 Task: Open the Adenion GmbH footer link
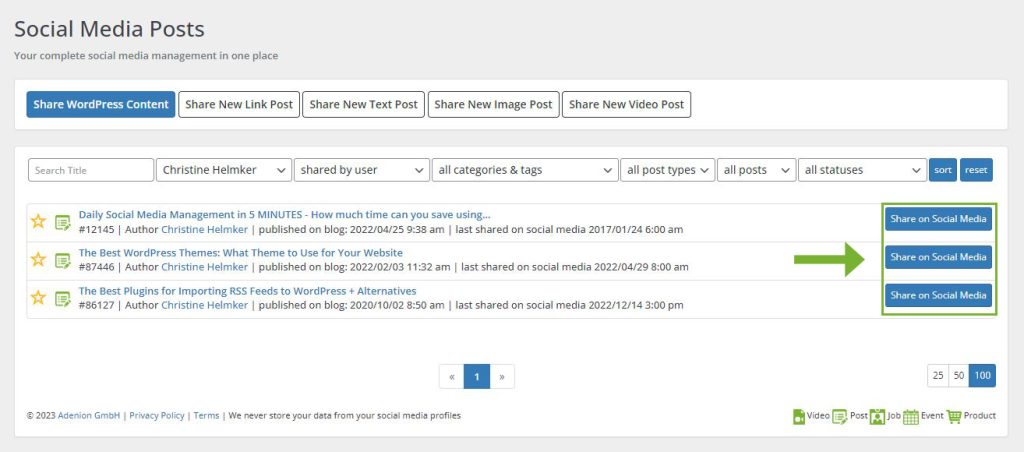tap(89, 415)
